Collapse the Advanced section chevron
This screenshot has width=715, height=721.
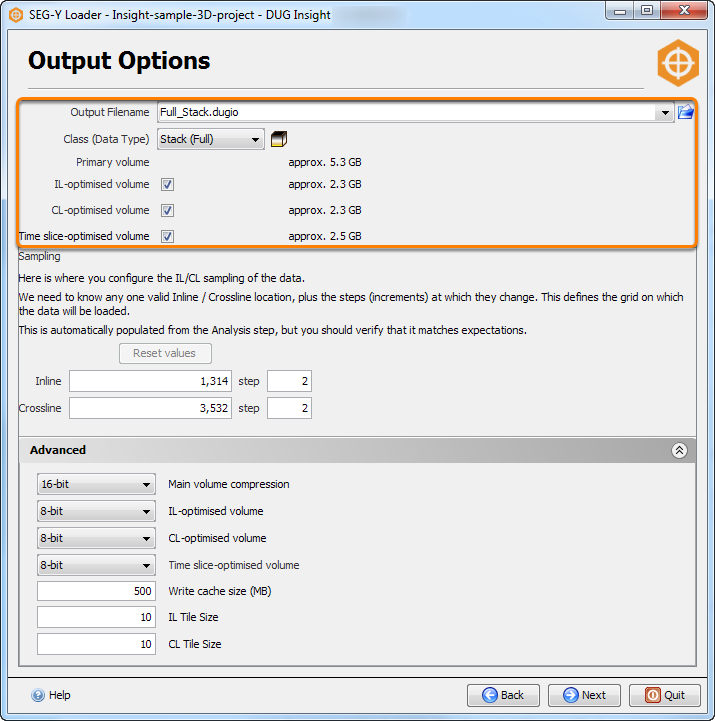point(679,450)
